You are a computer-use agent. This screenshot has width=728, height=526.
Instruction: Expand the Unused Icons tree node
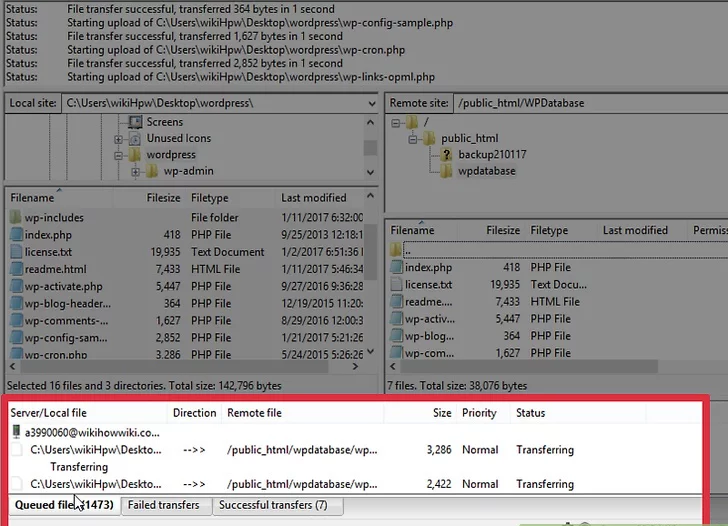coord(119,139)
